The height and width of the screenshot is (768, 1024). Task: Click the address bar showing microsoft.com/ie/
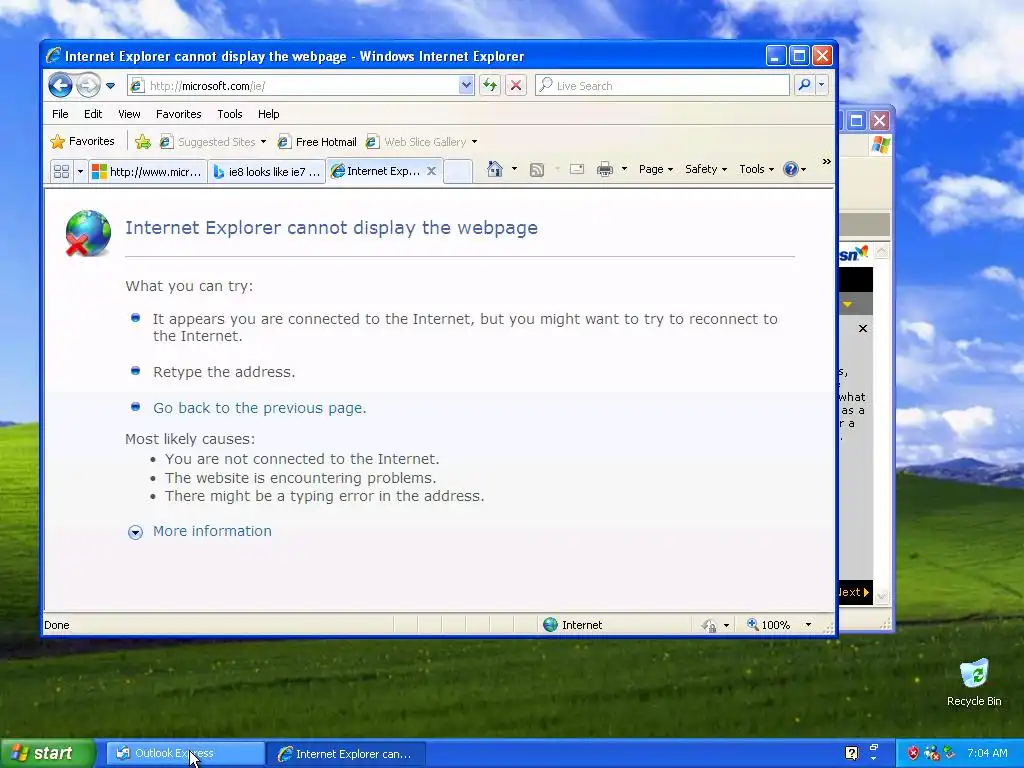tap(293, 86)
